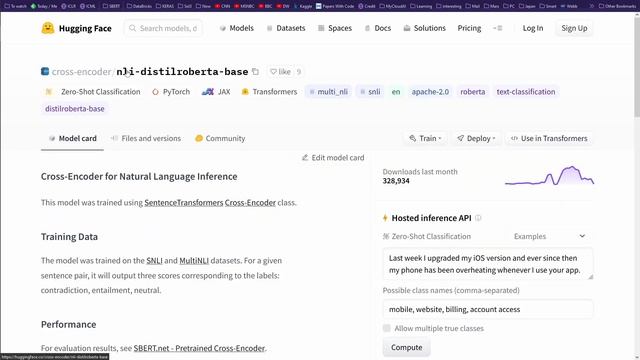Select the text-classification tag
This screenshot has height=360, width=640.
(526, 92)
